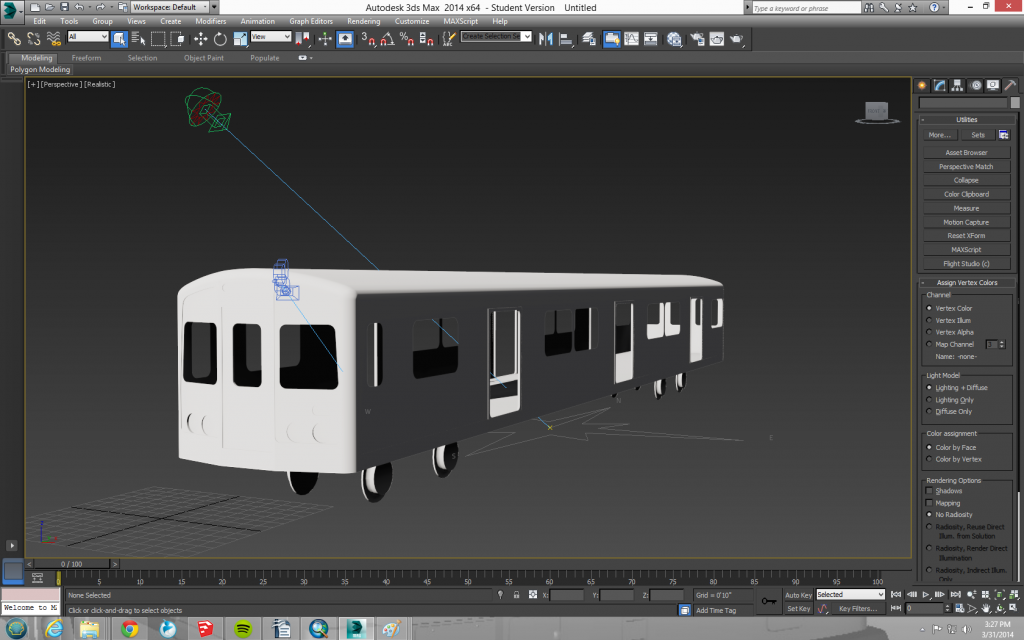Select the Lighting Only radio button
Image resolution: width=1024 pixels, height=640 pixels.
[929, 400]
